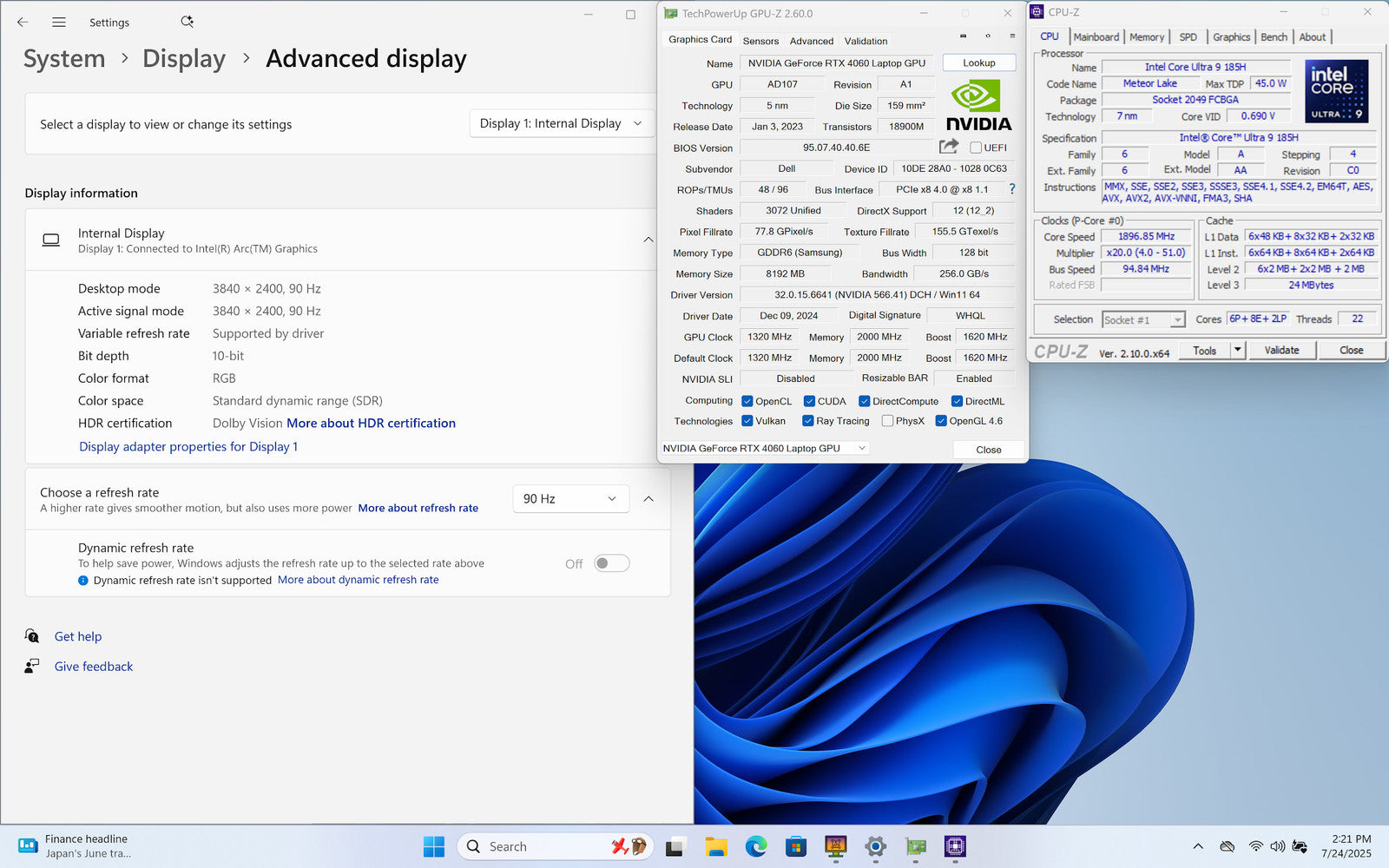Screen dimensions: 1389x868
Task: Toggle the PhysX checkbox
Action: pyautogui.click(x=887, y=421)
